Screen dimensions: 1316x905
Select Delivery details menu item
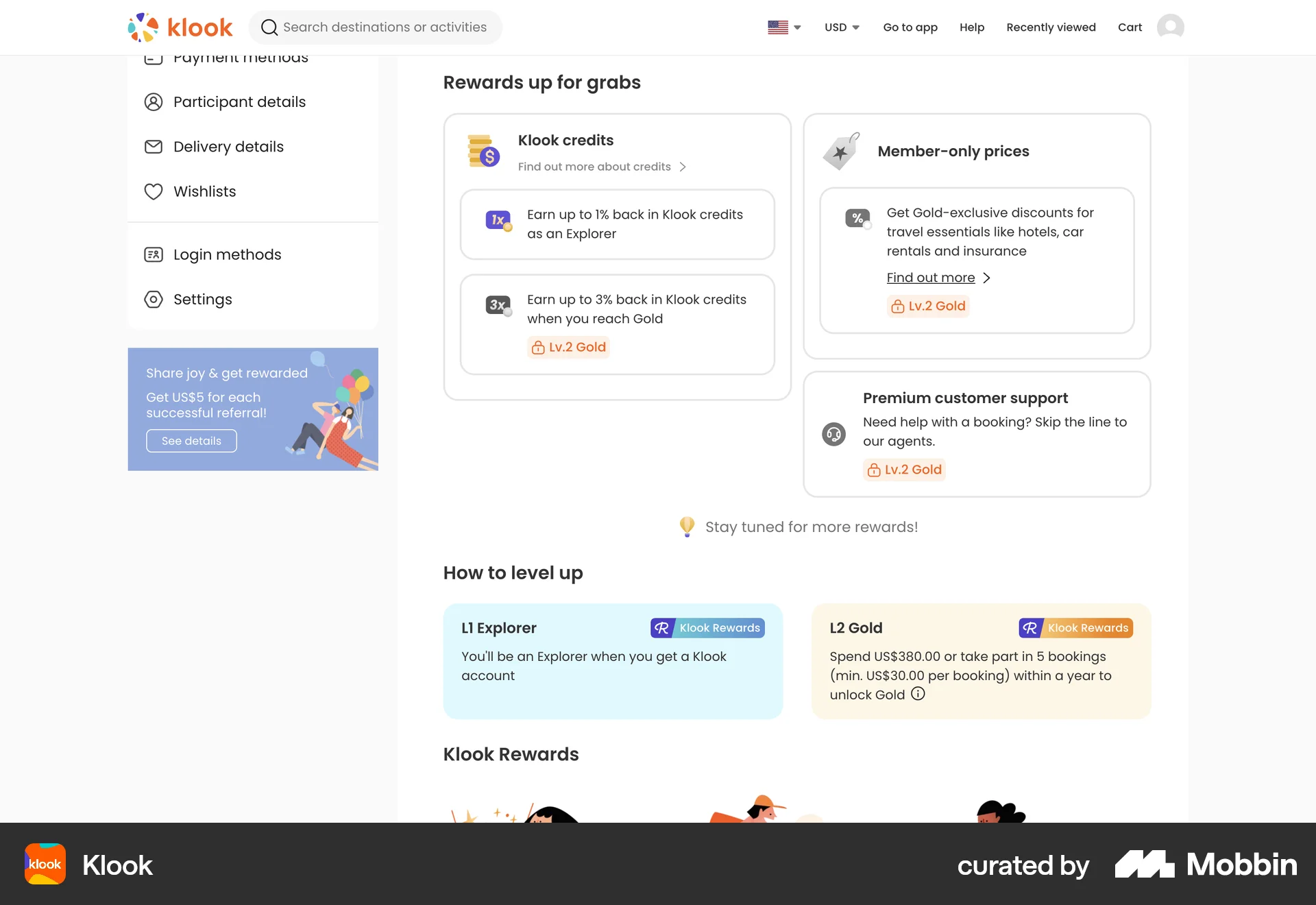[x=228, y=147]
